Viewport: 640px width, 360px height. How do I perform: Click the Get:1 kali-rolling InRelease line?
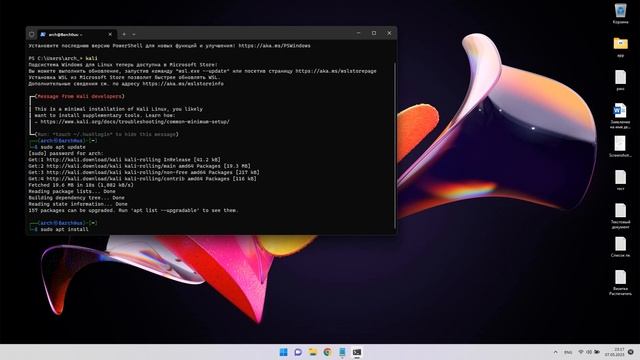124,160
